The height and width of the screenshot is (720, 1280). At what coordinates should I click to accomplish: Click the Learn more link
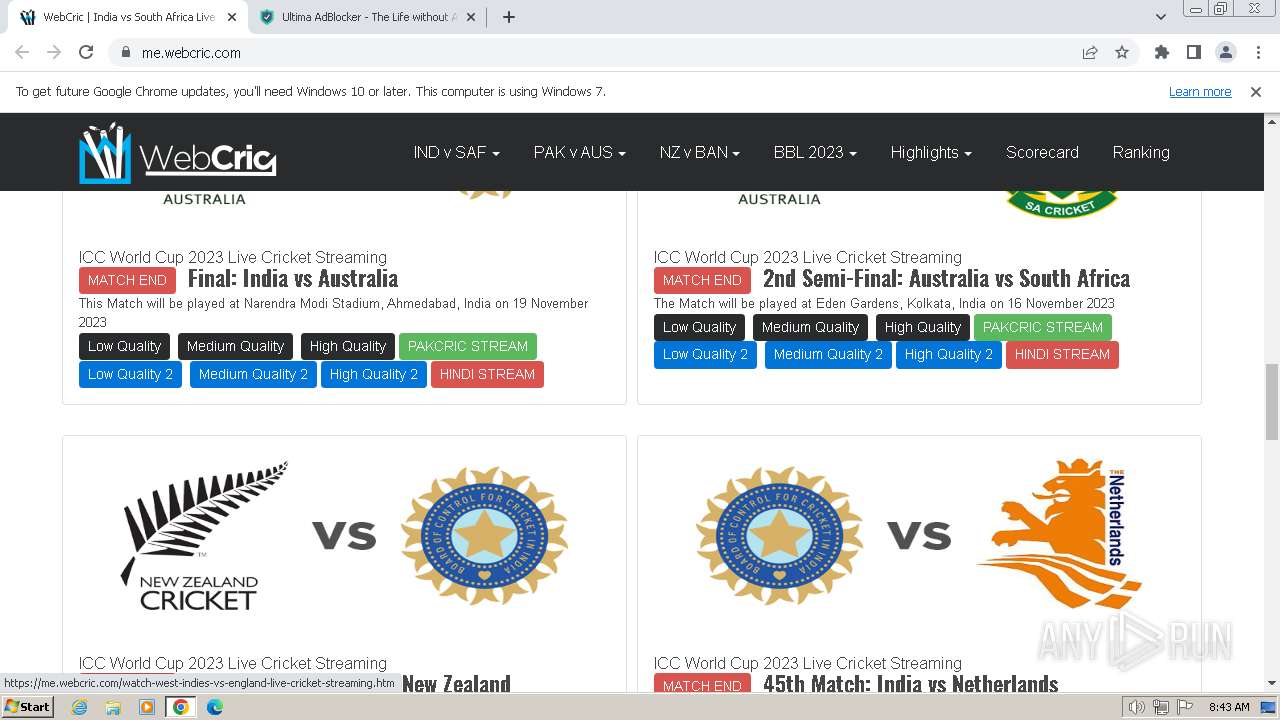click(x=1200, y=91)
